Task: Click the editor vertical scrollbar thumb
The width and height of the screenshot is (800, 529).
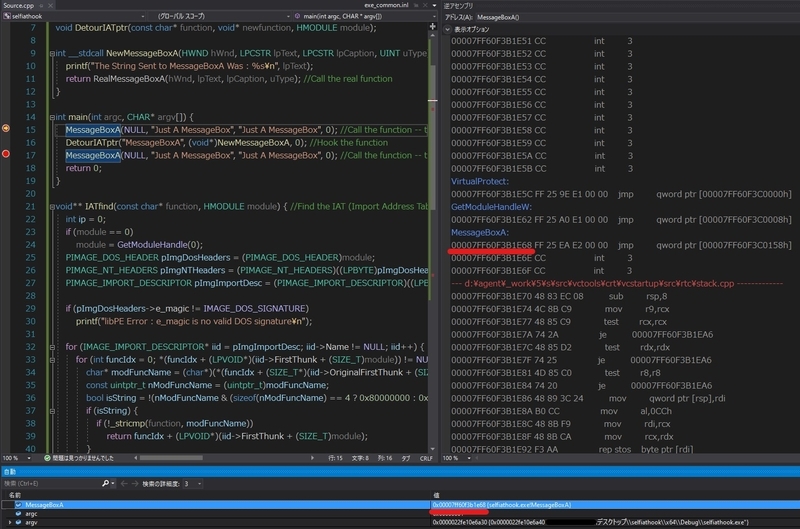Action: pyautogui.click(x=433, y=138)
